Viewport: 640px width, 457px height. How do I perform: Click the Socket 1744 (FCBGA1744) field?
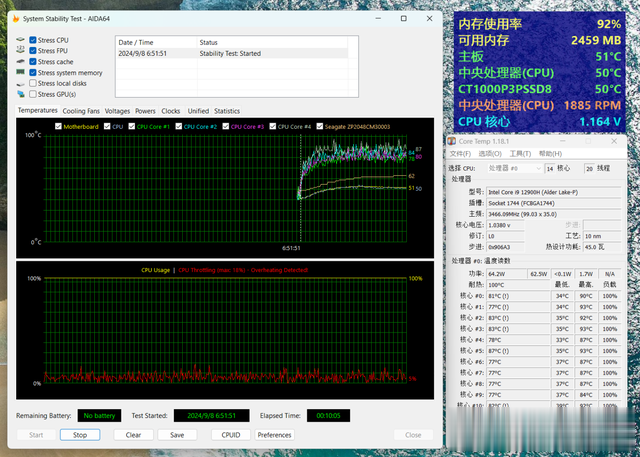click(554, 203)
